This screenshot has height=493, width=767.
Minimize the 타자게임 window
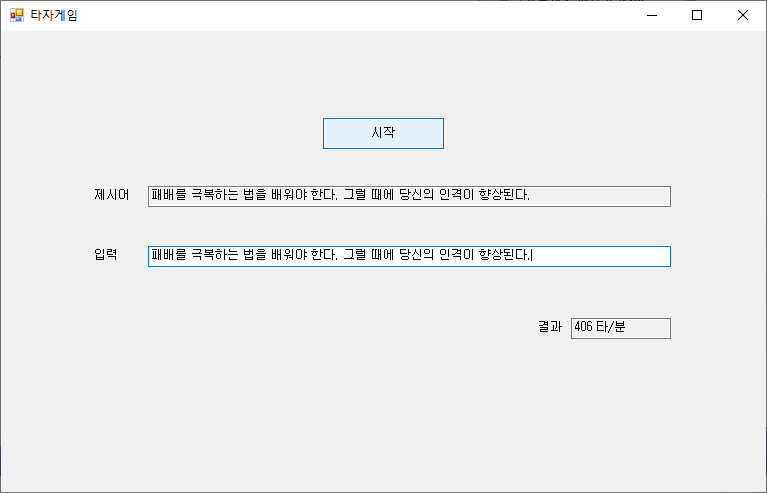pyautogui.click(x=652, y=15)
